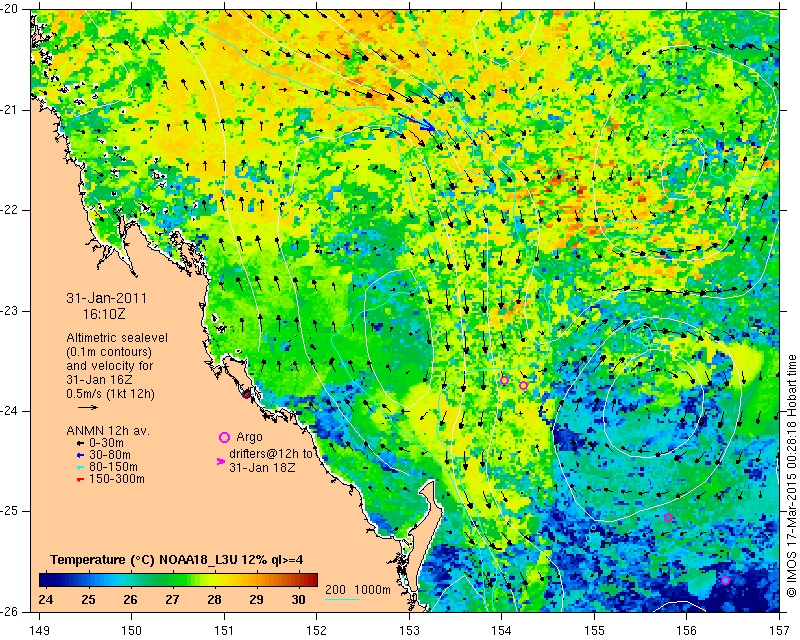Click the latitude axis label '-23'

[x=10, y=311]
